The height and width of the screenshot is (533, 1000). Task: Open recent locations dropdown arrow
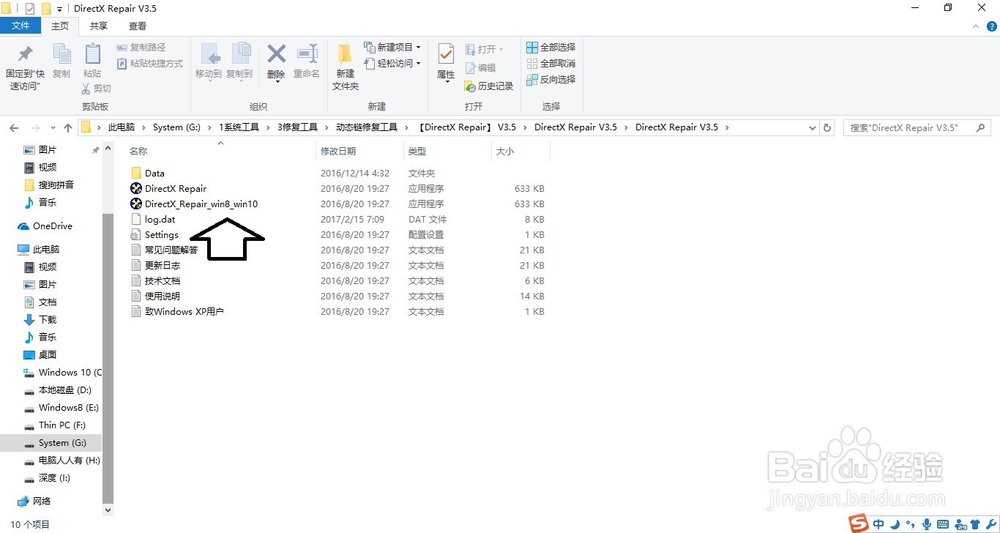(x=52, y=128)
